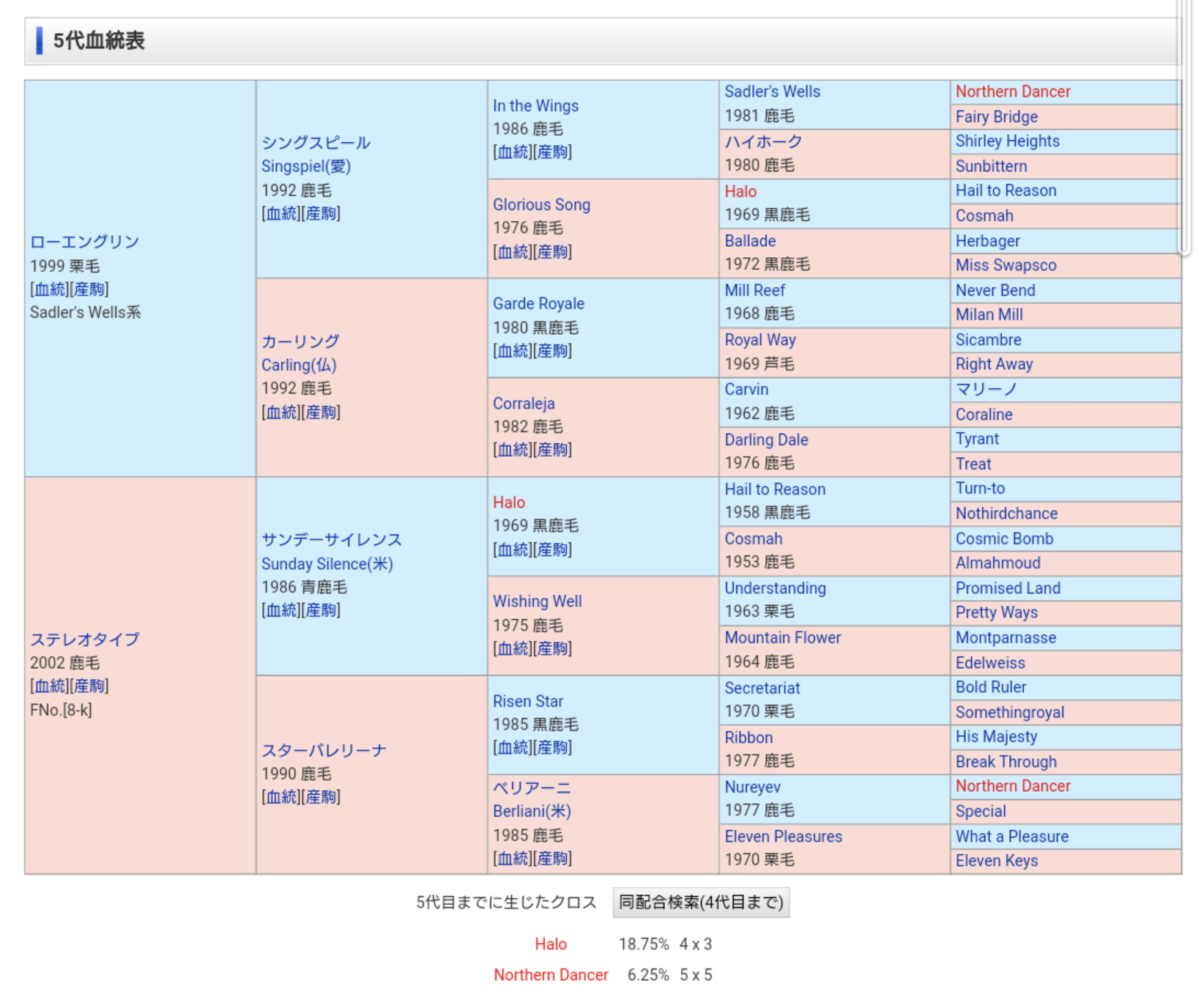Viewport: 1204px width, 986px height.
Task: Click Risen Star horse link
Action: tap(527, 701)
